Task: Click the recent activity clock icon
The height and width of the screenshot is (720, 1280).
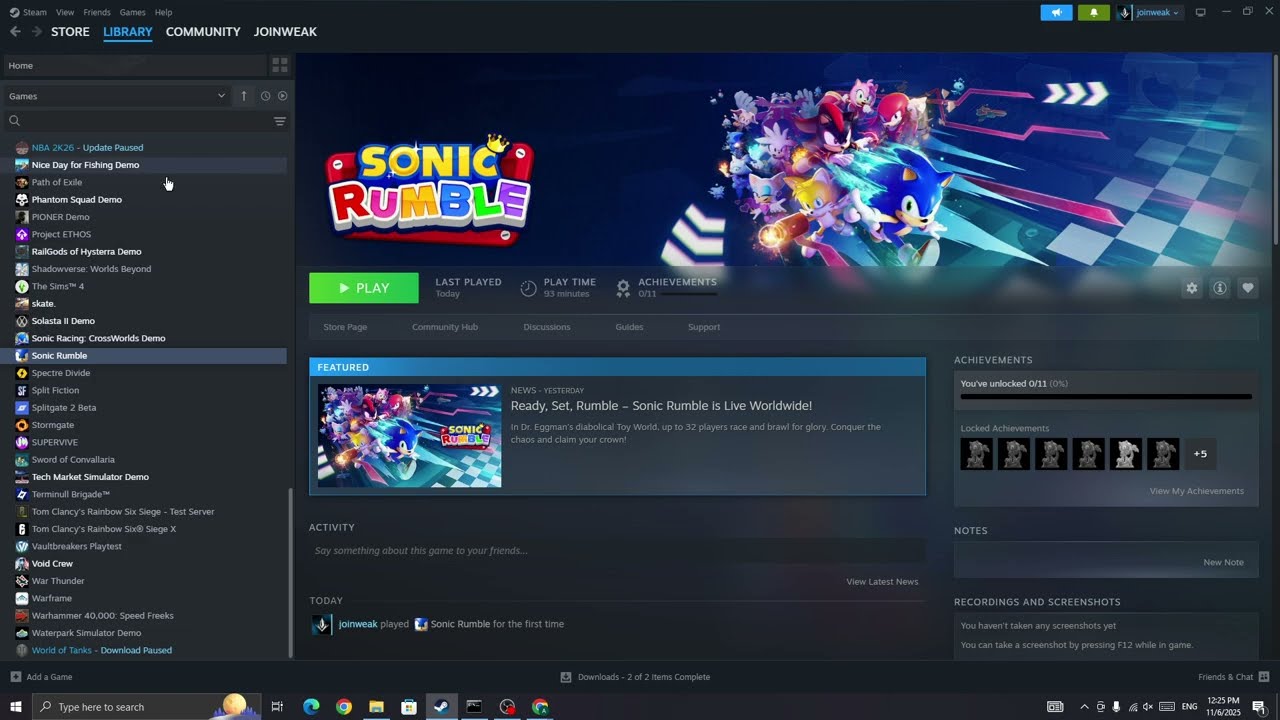Action: point(265,96)
